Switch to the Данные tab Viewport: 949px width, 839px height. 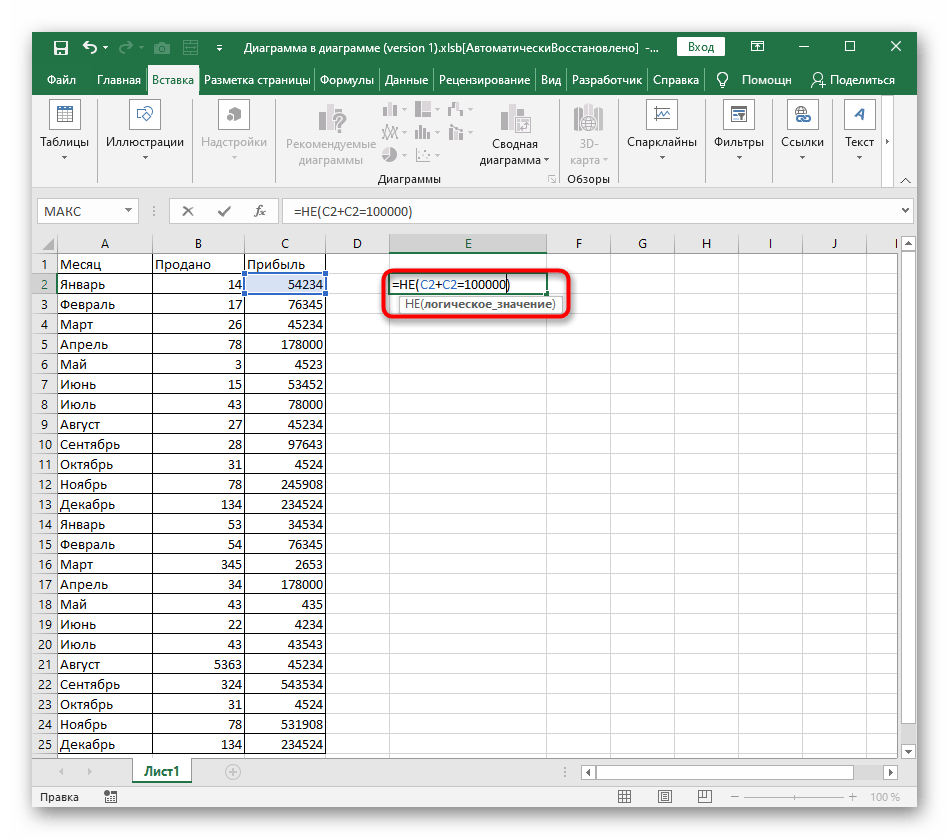pyautogui.click(x=406, y=80)
